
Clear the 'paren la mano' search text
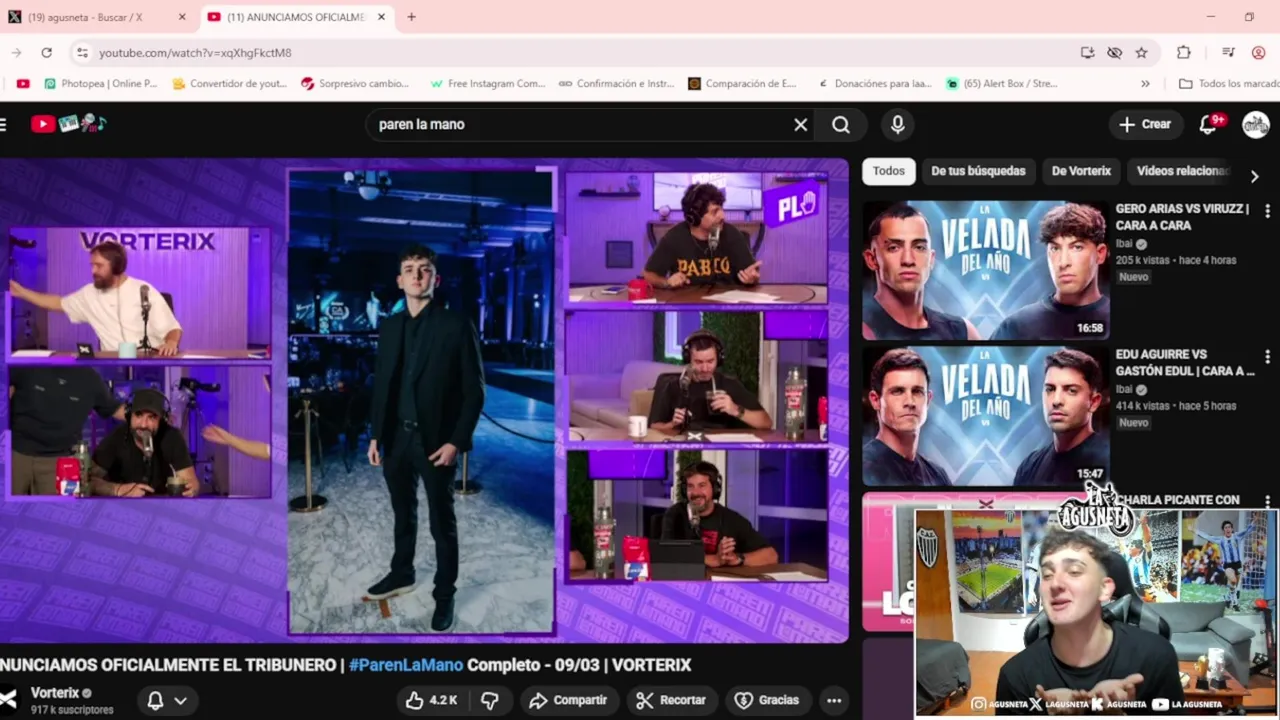tap(800, 124)
